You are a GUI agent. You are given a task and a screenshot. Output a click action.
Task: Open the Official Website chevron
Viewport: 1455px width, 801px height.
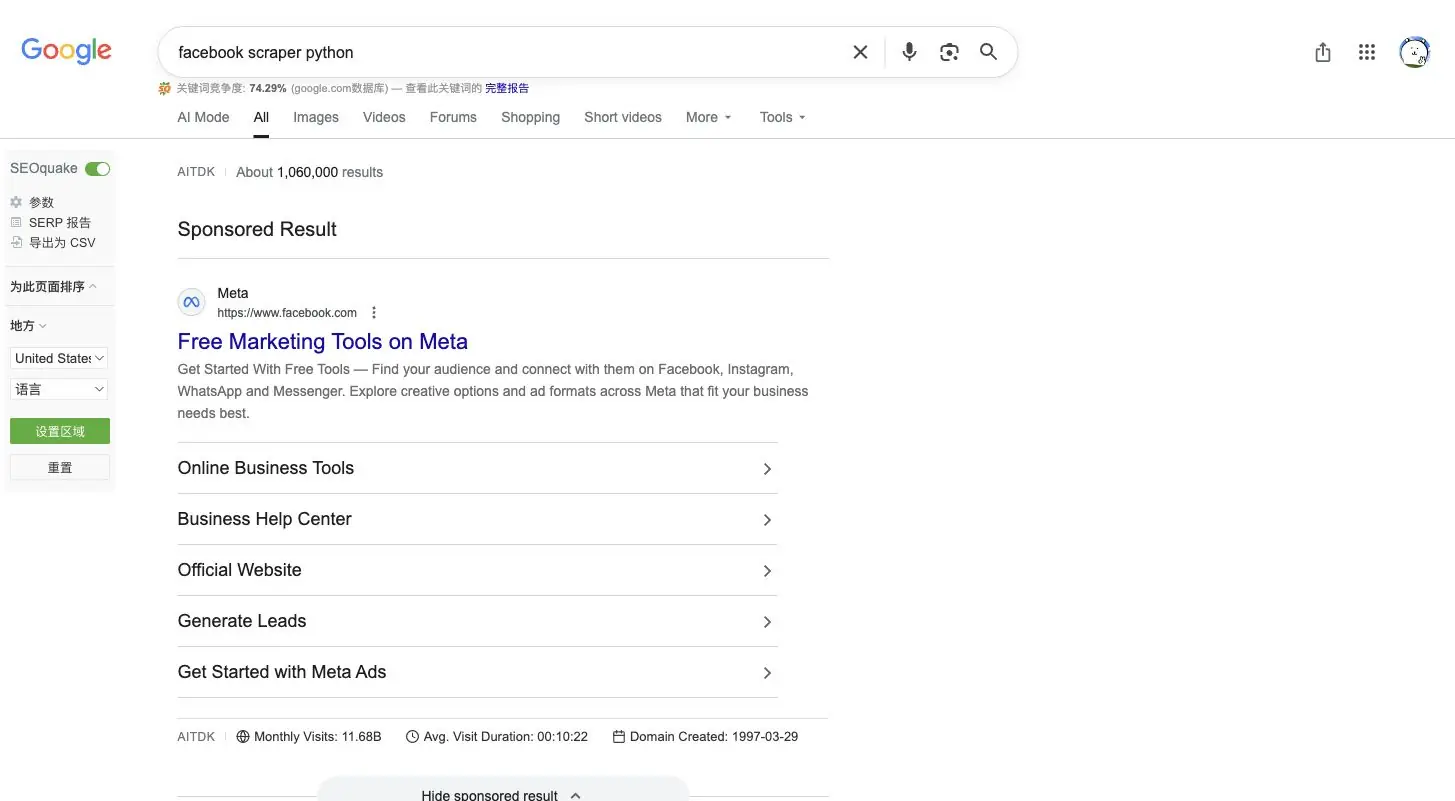tap(767, 571)
